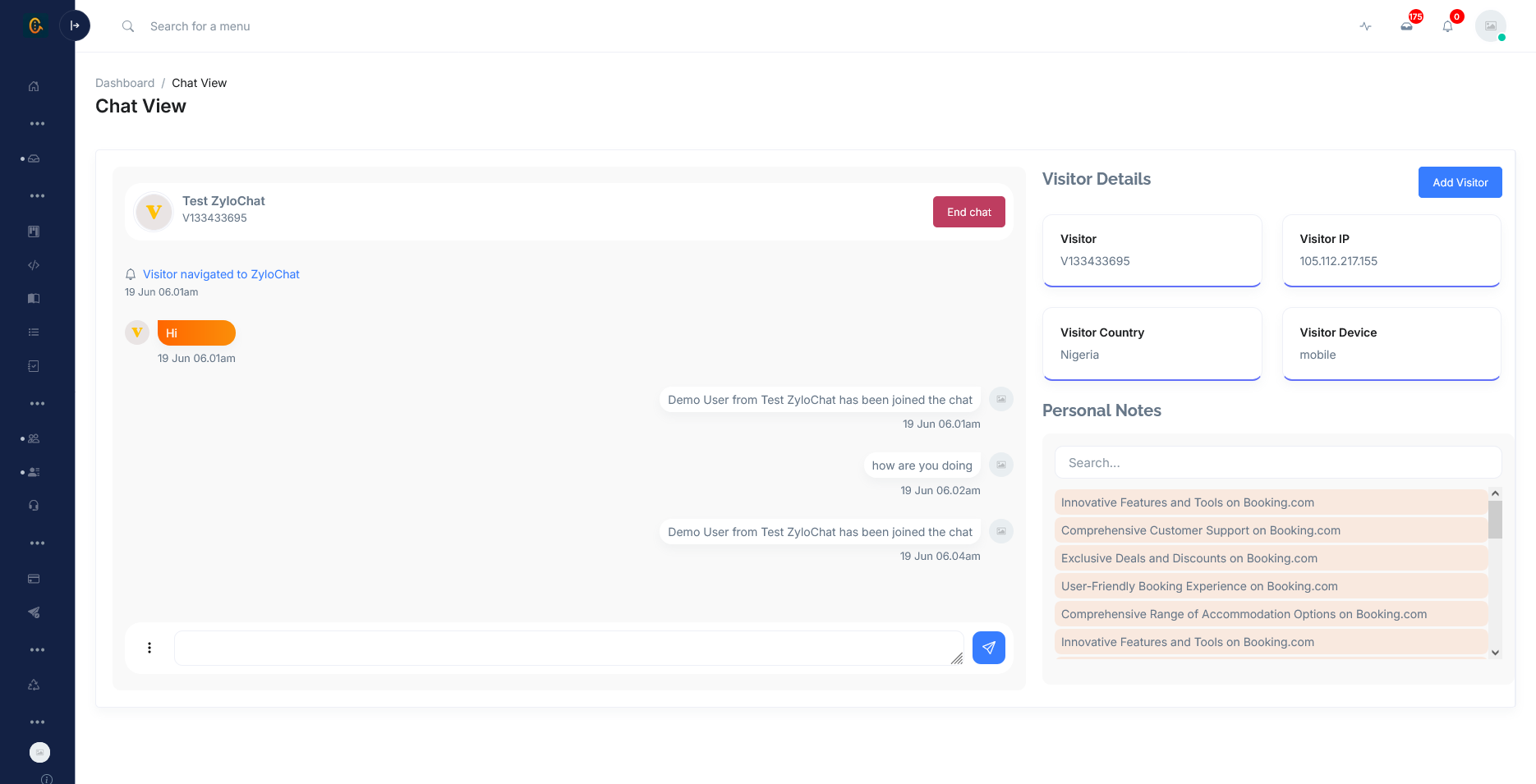Open the recycle arrows icon in sidebar
Image resolution: width=1536 pixels, height=784 pixels.
pyautogui.click(x=34, y=685)
